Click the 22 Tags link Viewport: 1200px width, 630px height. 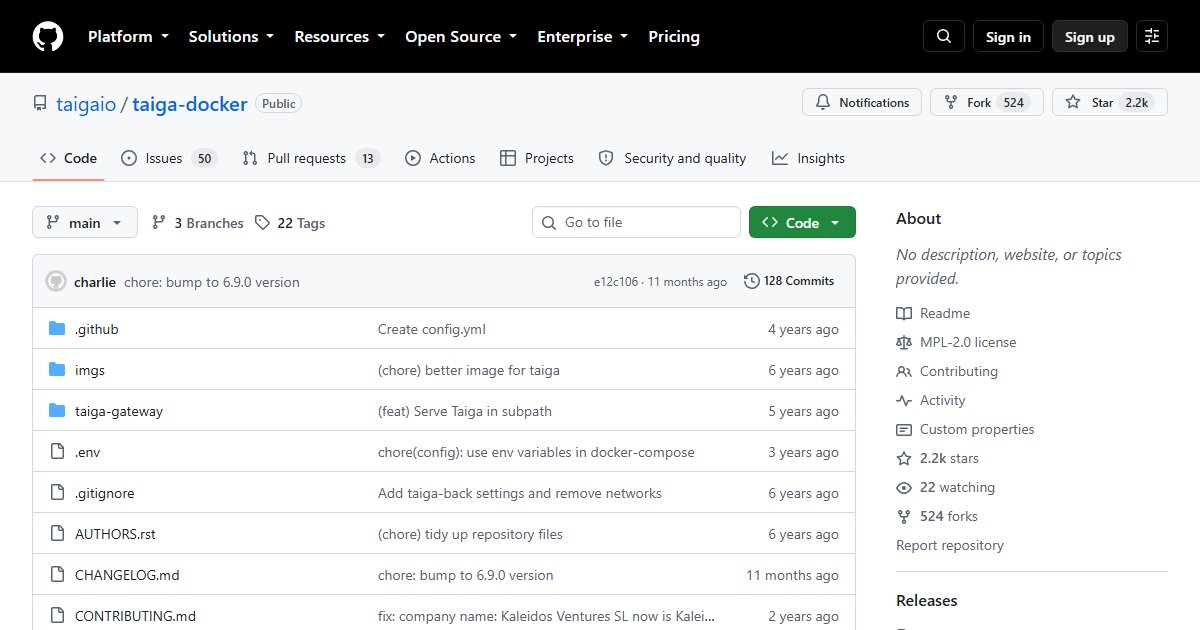click(x=290, y=223)
